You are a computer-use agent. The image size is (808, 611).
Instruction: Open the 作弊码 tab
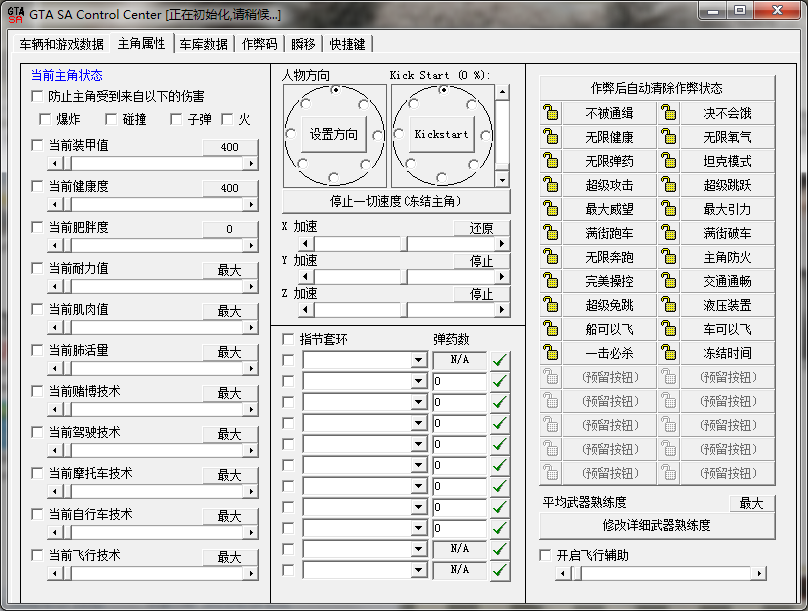pos(260,44)
